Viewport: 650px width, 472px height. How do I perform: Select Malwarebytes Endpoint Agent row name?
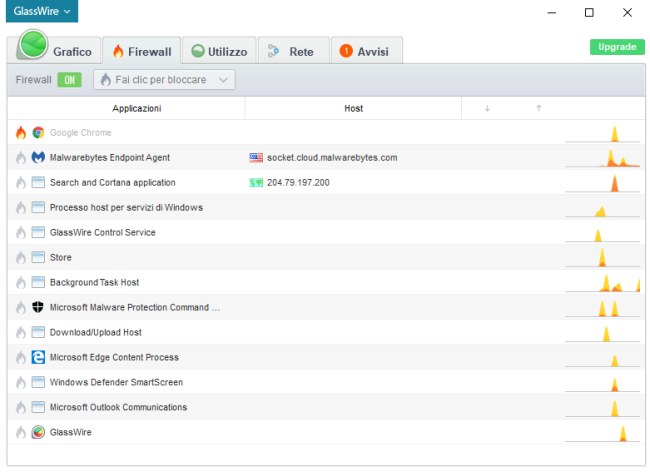point(110,158)
